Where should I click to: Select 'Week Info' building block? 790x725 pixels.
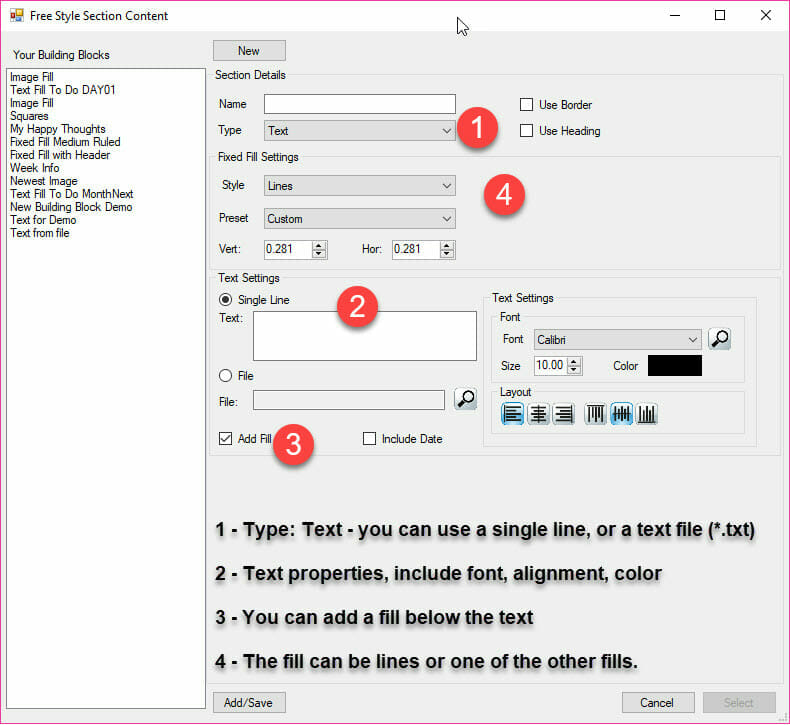coord(34,168)
